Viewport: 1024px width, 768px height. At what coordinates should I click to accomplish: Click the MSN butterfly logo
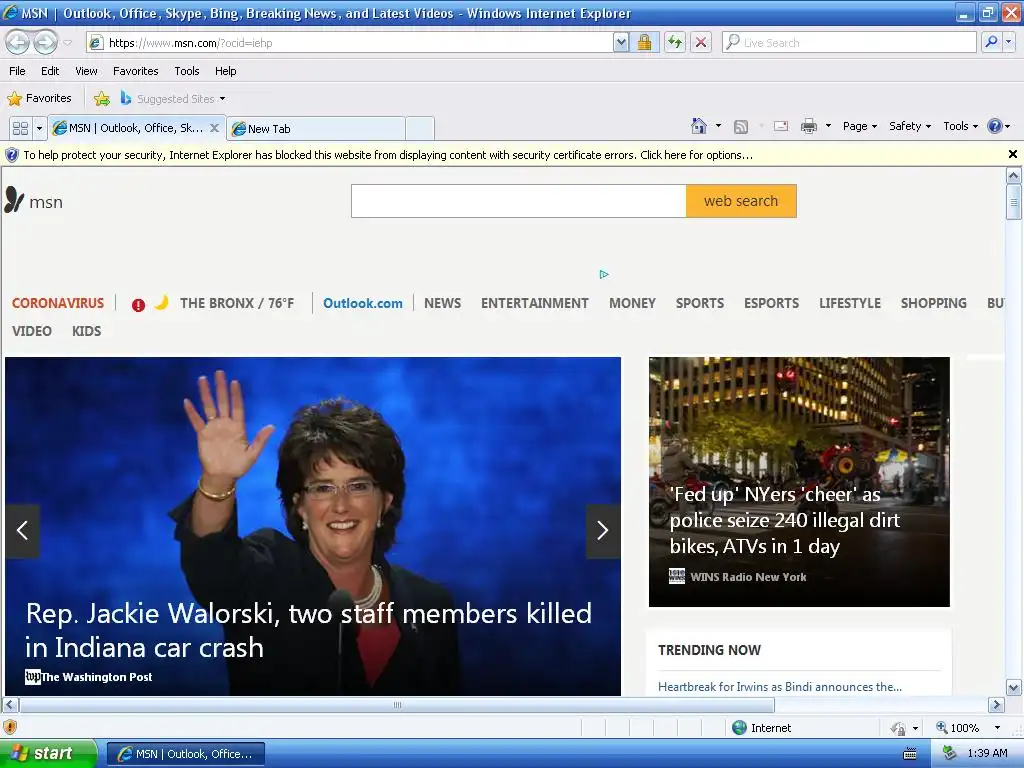point(14,200)
